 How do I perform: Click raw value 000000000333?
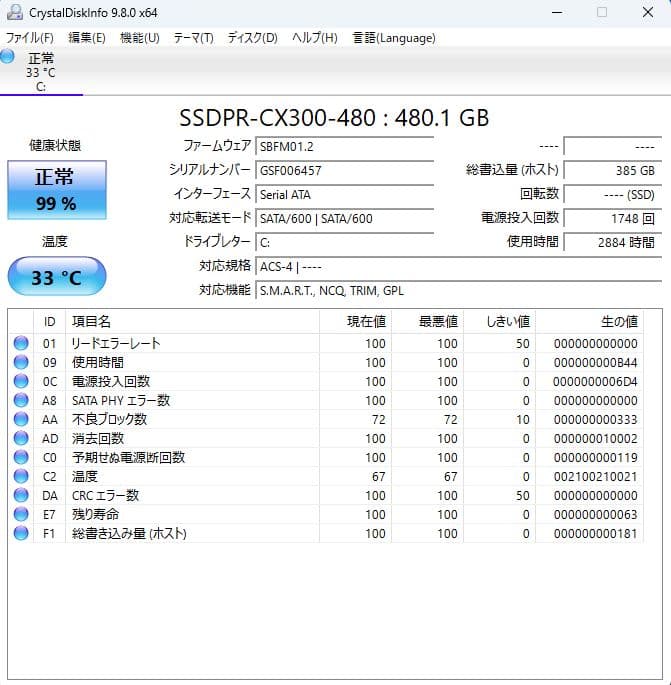595,419
